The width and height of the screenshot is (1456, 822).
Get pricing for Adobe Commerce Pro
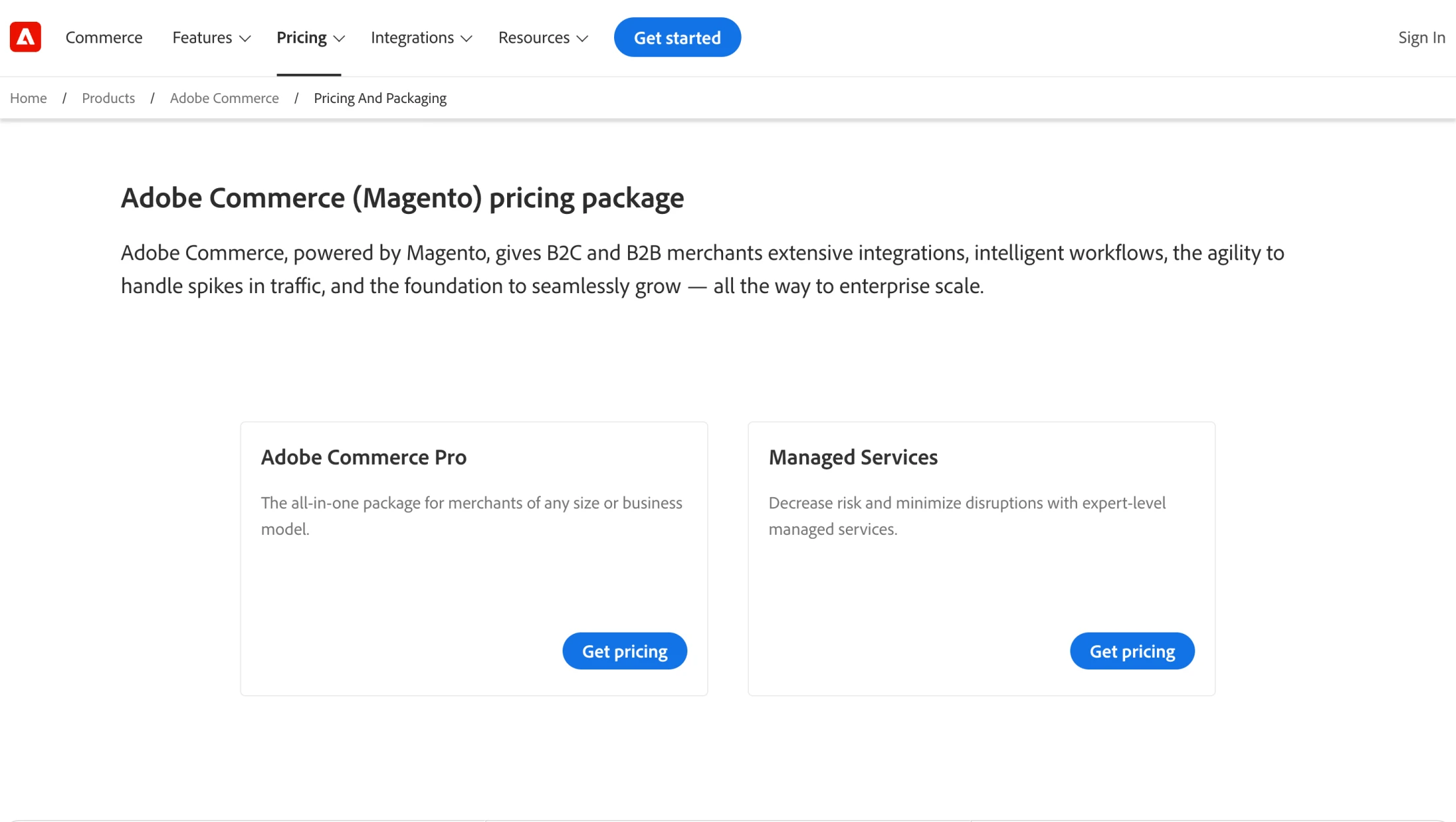[624, 650]
